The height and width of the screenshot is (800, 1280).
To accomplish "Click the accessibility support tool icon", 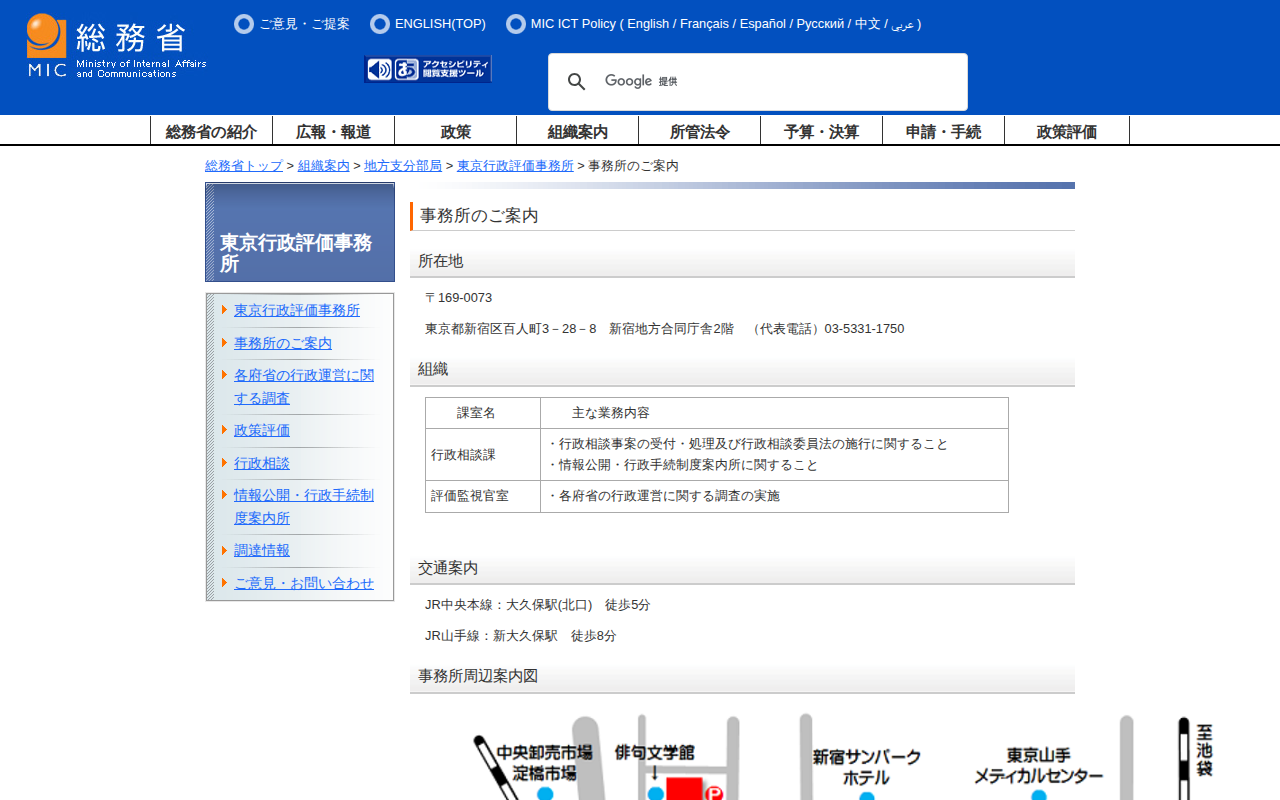I will (428, 69).
